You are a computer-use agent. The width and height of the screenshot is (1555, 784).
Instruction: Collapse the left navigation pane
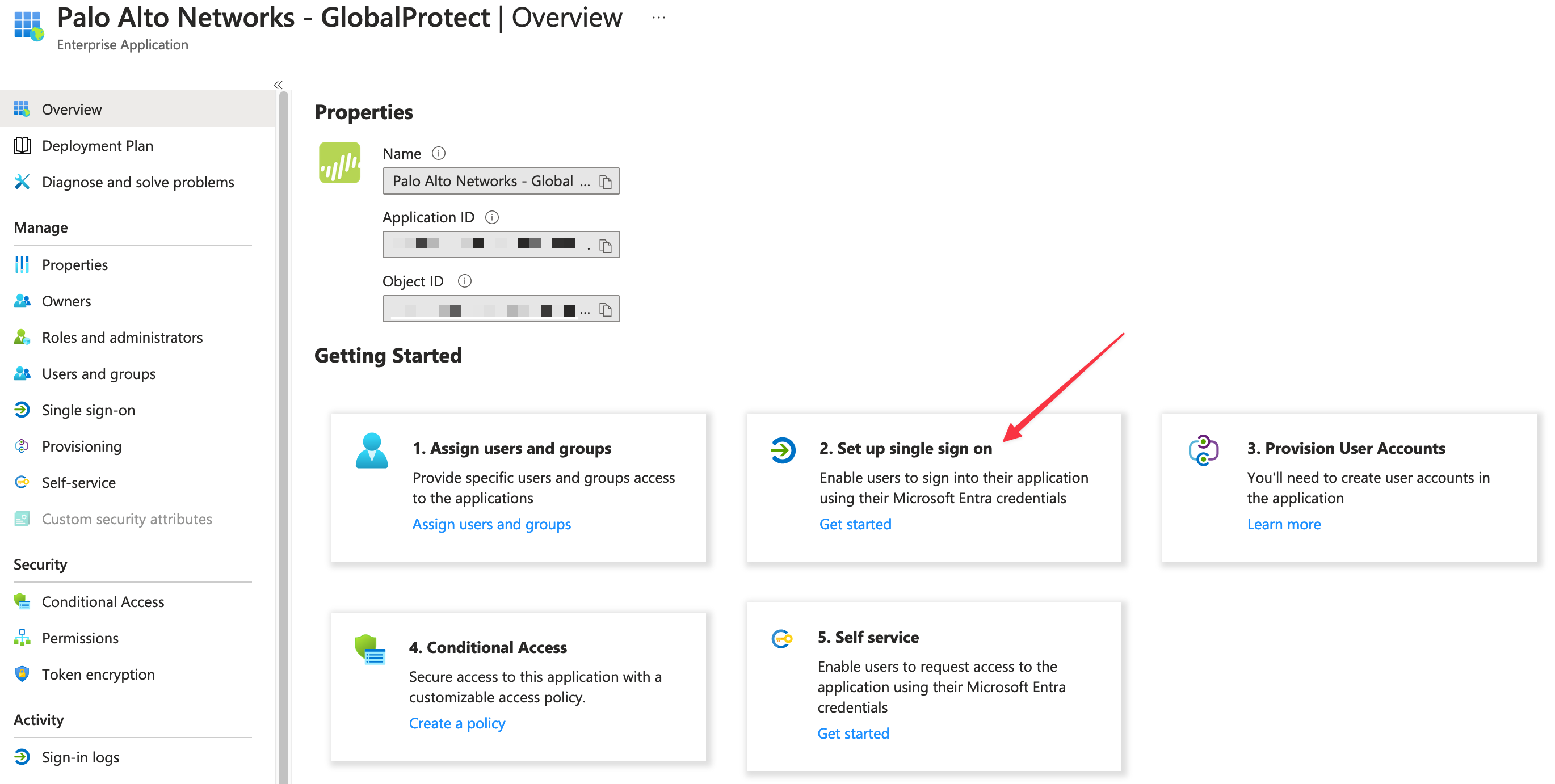click(x=278, y=85)
